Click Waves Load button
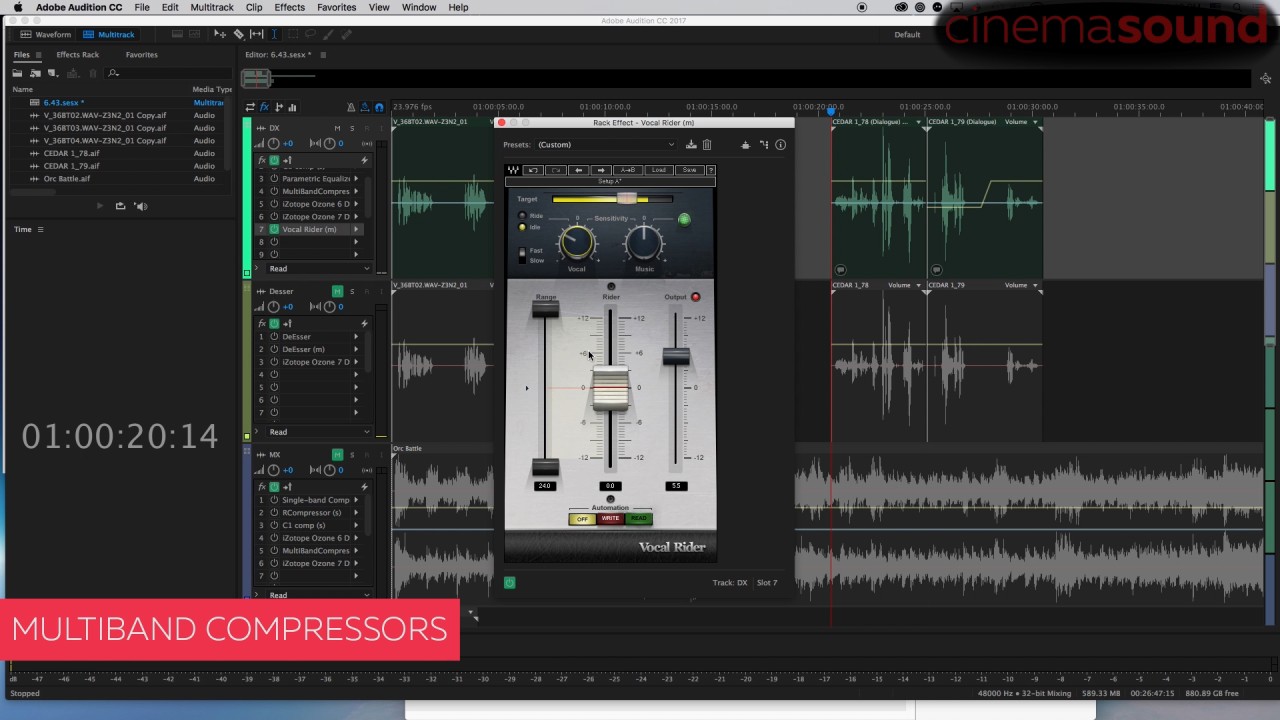The image size is (1280, 720). 658,170
